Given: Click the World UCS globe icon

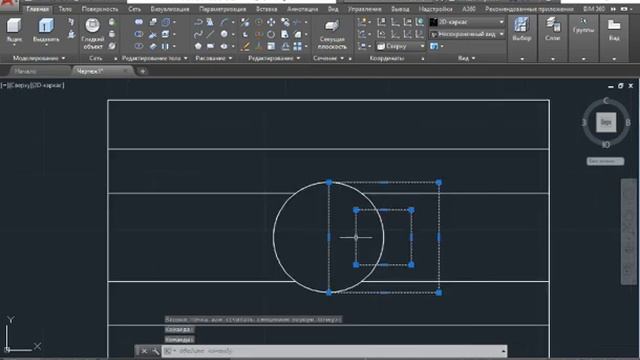Looking at the screenshot, I should pos(420,22).
